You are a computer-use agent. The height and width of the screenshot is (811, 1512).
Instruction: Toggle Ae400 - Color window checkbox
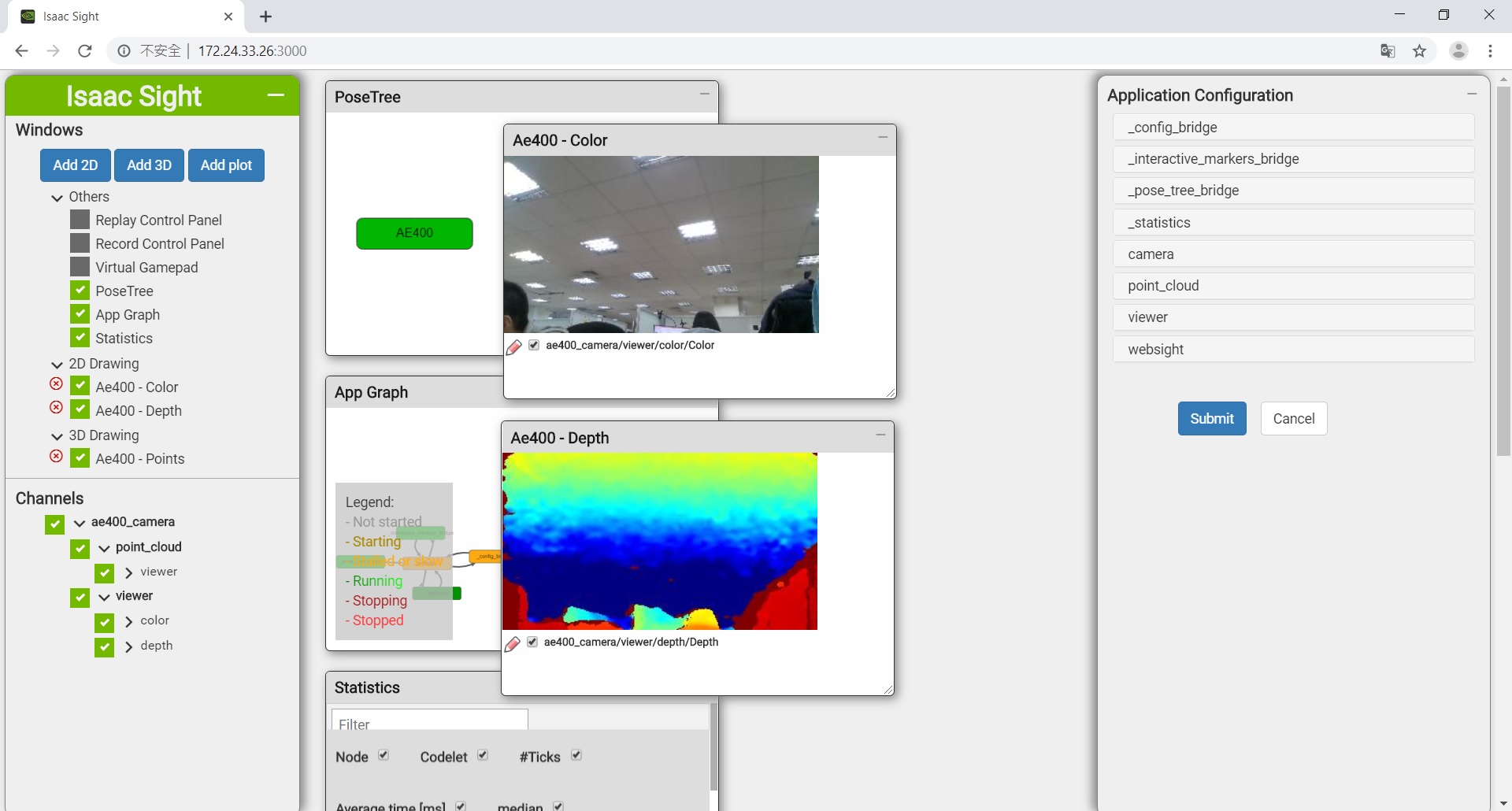(80, 386)
